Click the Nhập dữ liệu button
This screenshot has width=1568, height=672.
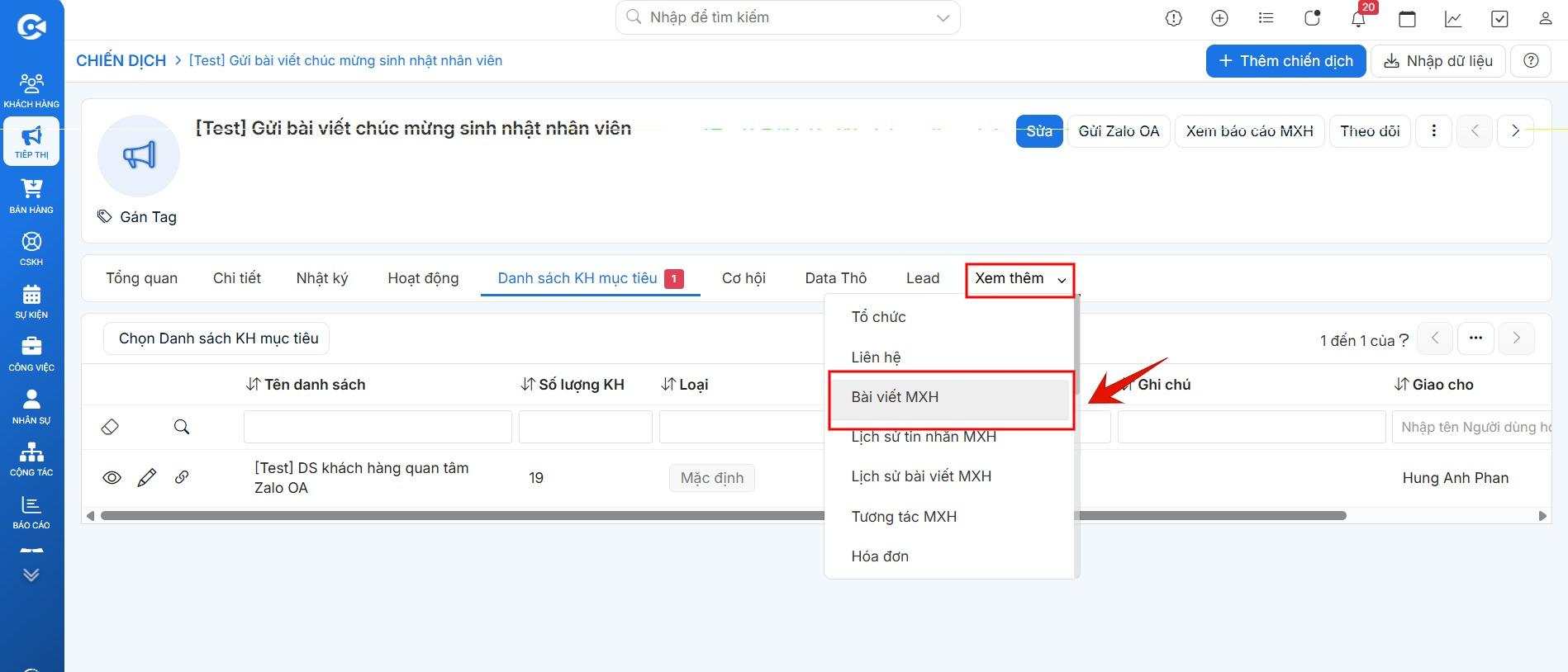[1438, 61]
